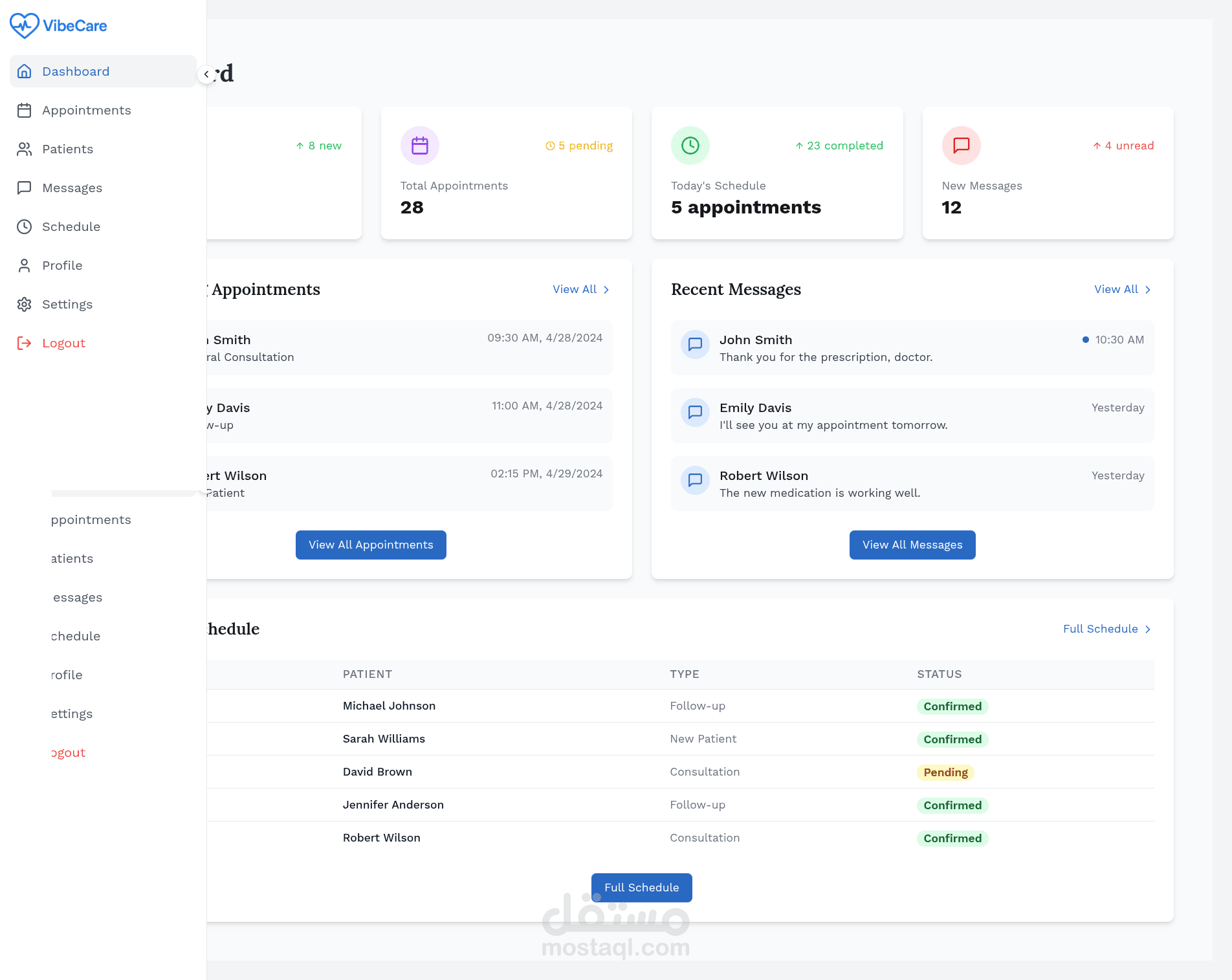Click the View All Messages button
The height and width of the screenshot is (980, 1232).
[912, 545]
